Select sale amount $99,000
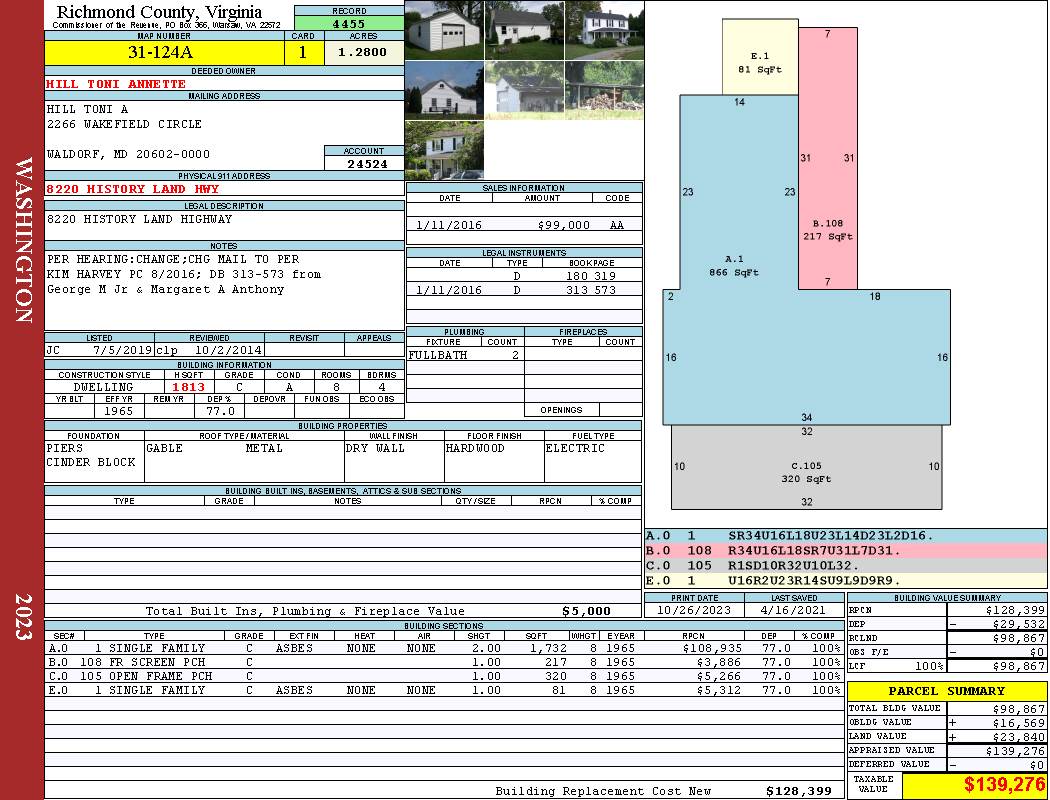Viewport: 1050px width, 800px height. [x=563, y=225]
